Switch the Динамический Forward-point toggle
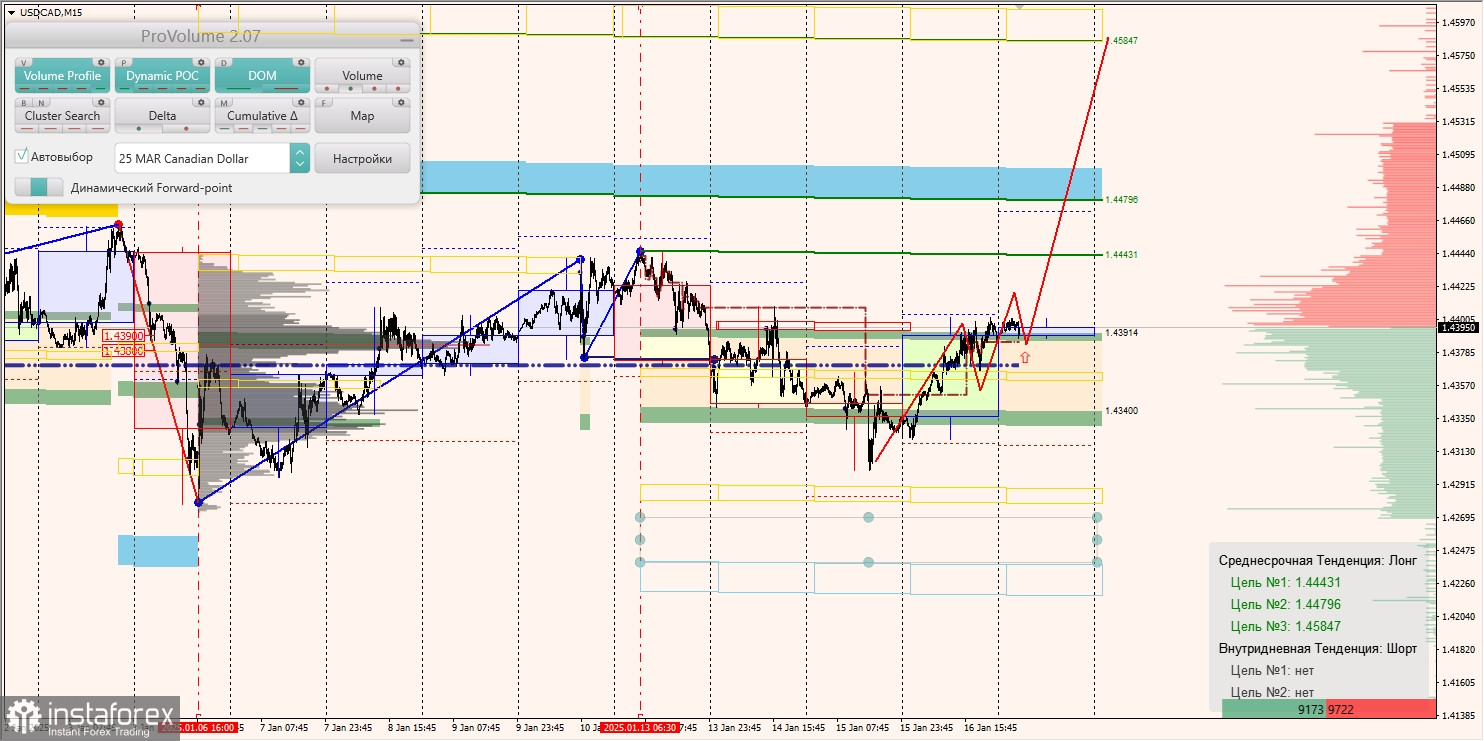This screenshot has height=741, width=1484. point(39,187)
